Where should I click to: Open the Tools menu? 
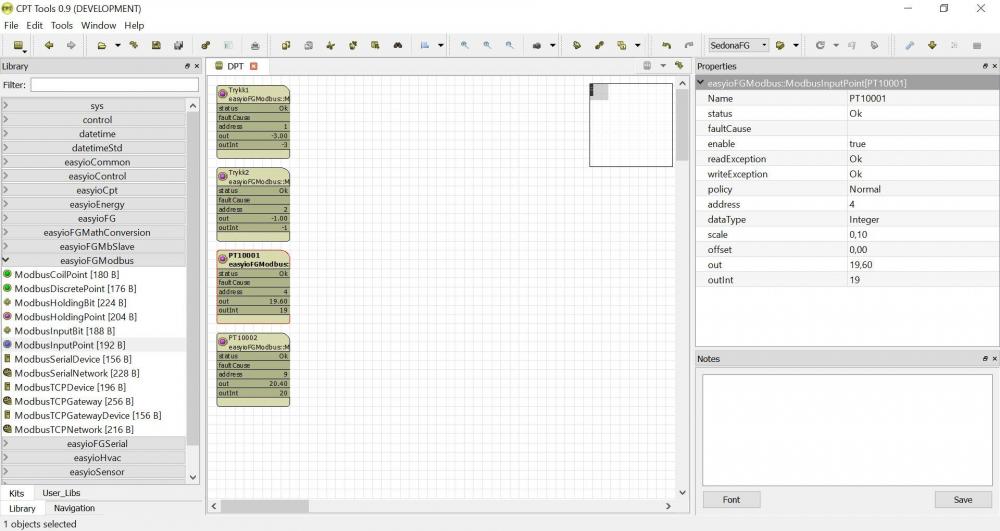pos(62,25)
